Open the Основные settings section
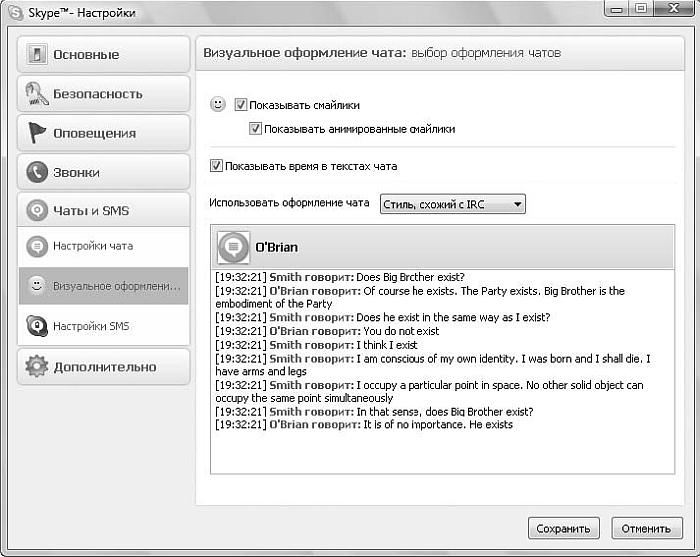Viewport: 700px width, 557px height. pos(103,54)
